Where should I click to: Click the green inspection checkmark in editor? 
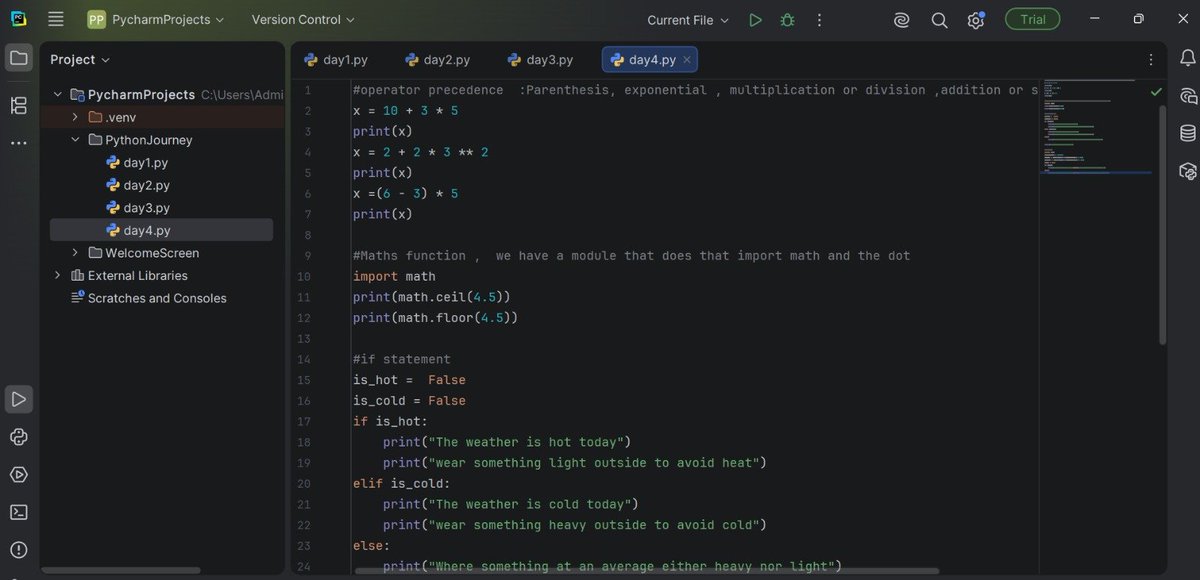[x=1156, y=91]
